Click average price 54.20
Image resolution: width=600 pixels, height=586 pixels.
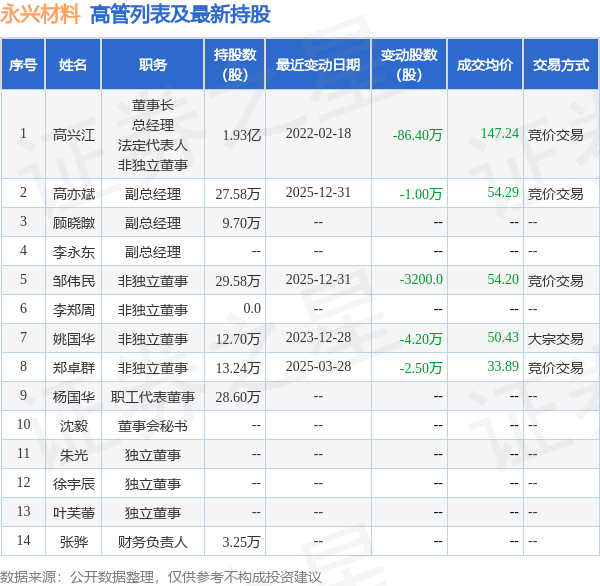(503, 279)
